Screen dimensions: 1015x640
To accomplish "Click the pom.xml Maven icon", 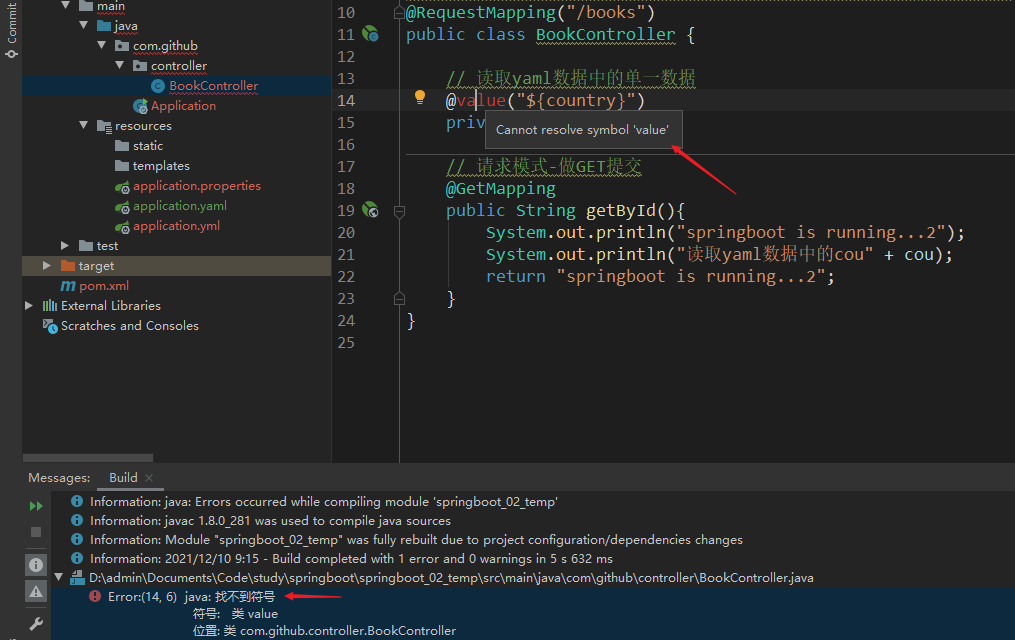I will [67, 285].
